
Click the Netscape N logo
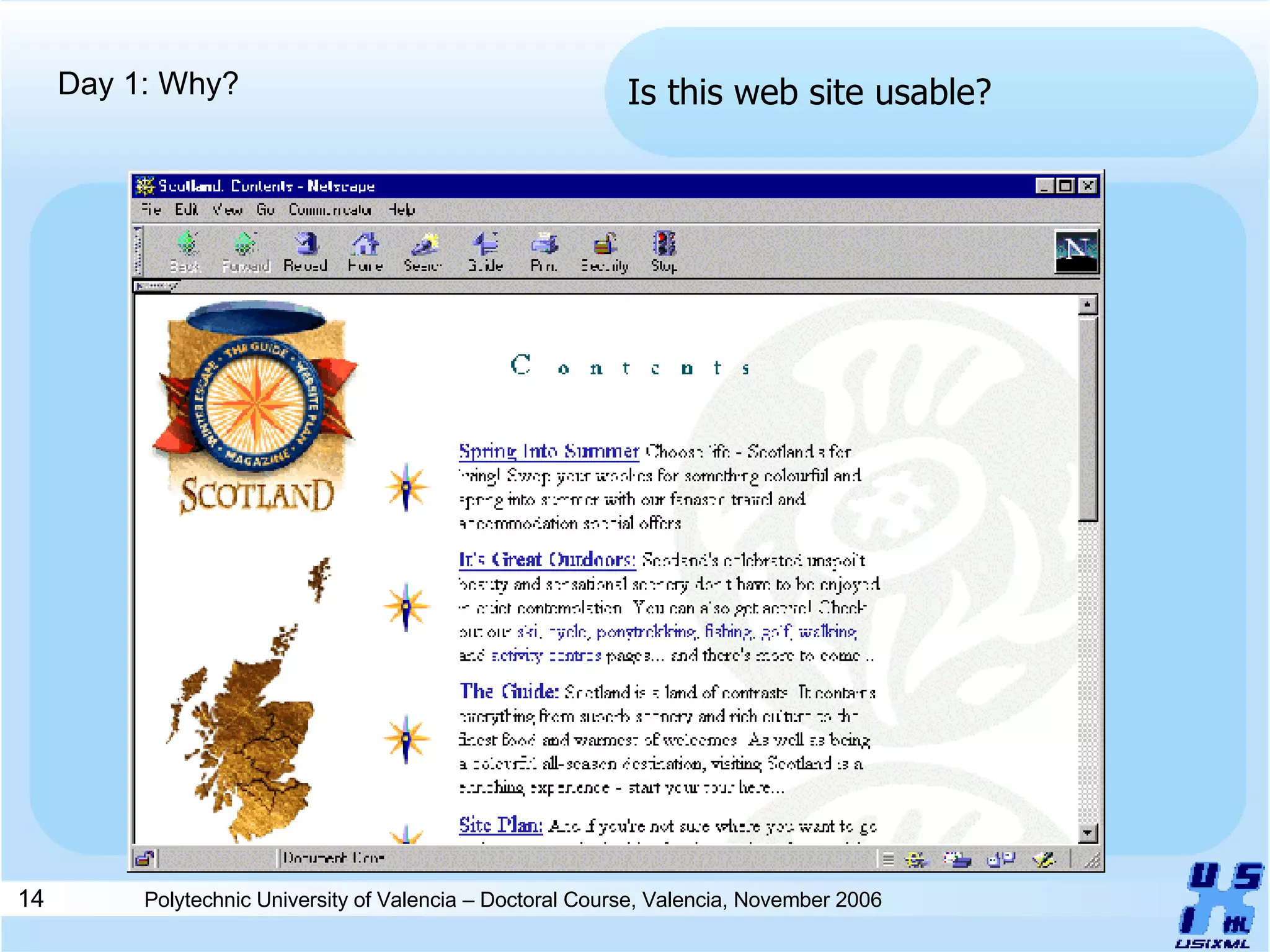1077,251
